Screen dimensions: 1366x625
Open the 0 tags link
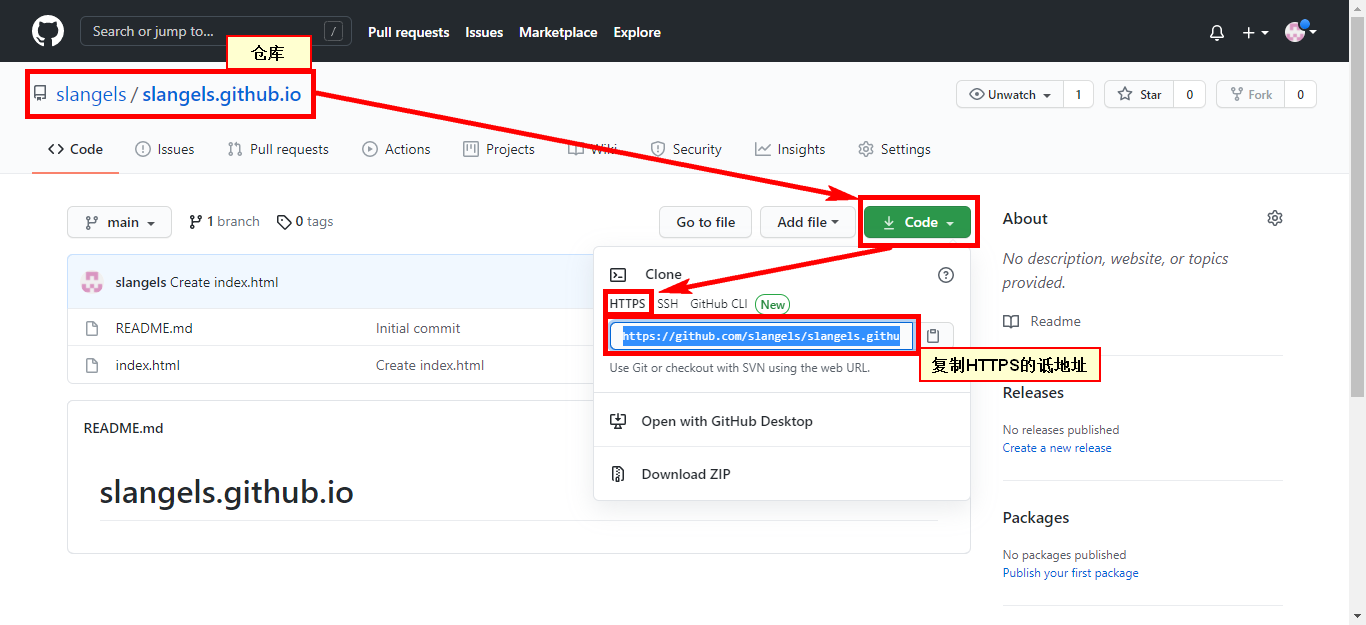305,222
